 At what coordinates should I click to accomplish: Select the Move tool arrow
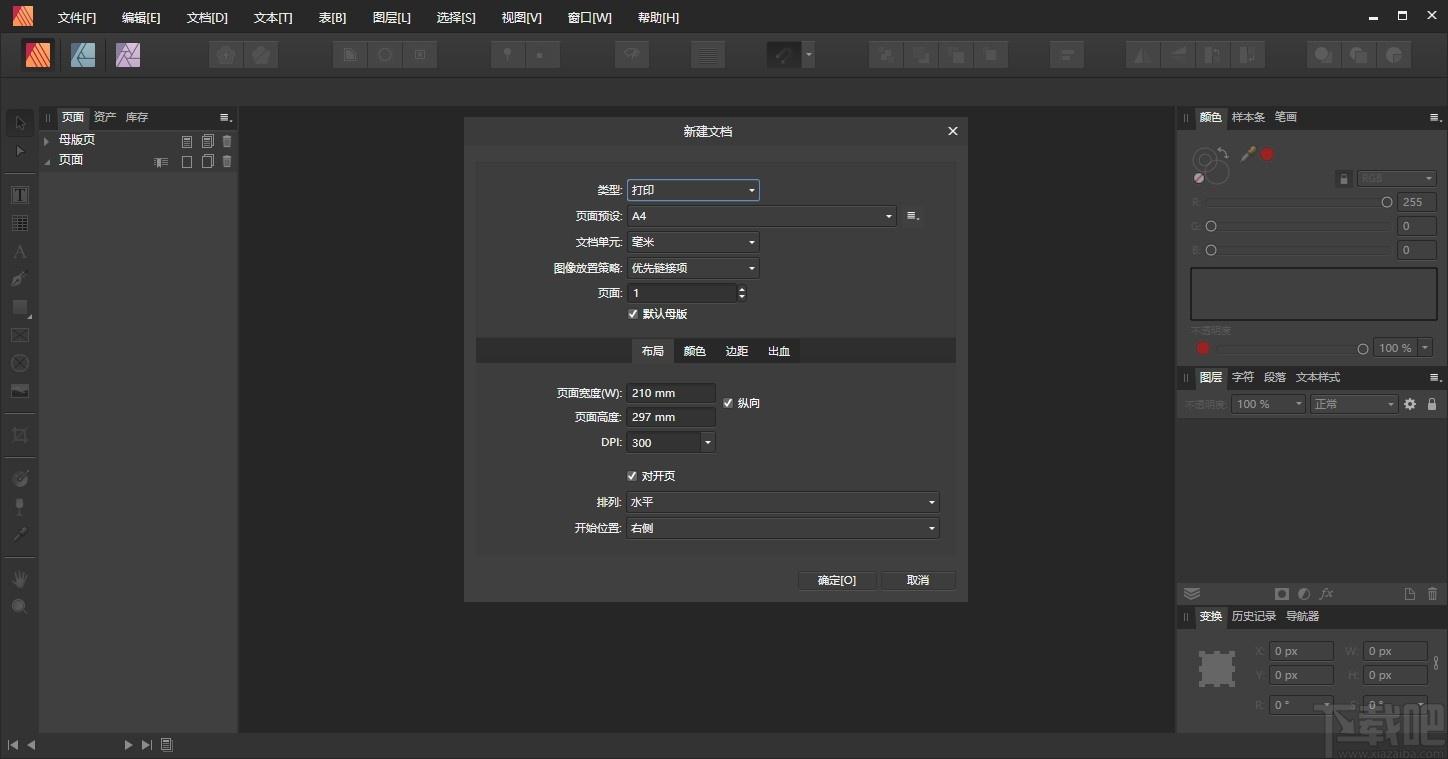[x=20, y=123]
